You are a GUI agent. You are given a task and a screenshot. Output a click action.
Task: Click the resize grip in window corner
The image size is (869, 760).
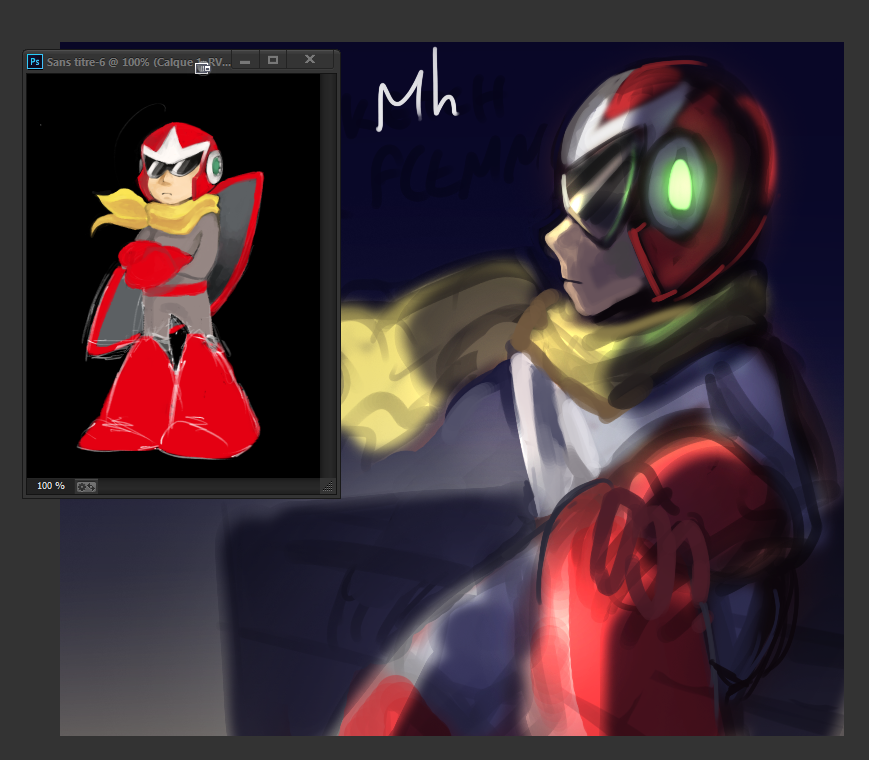coord(328,487)
